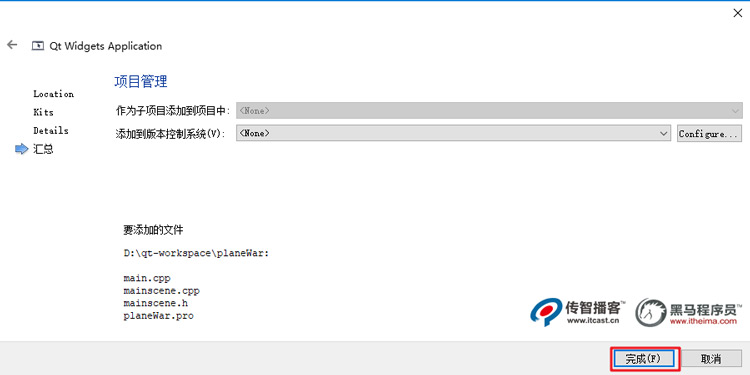Click the Qt Widgets Application wizard icon
Screen dimensions: 750x375
coord(37,46)
